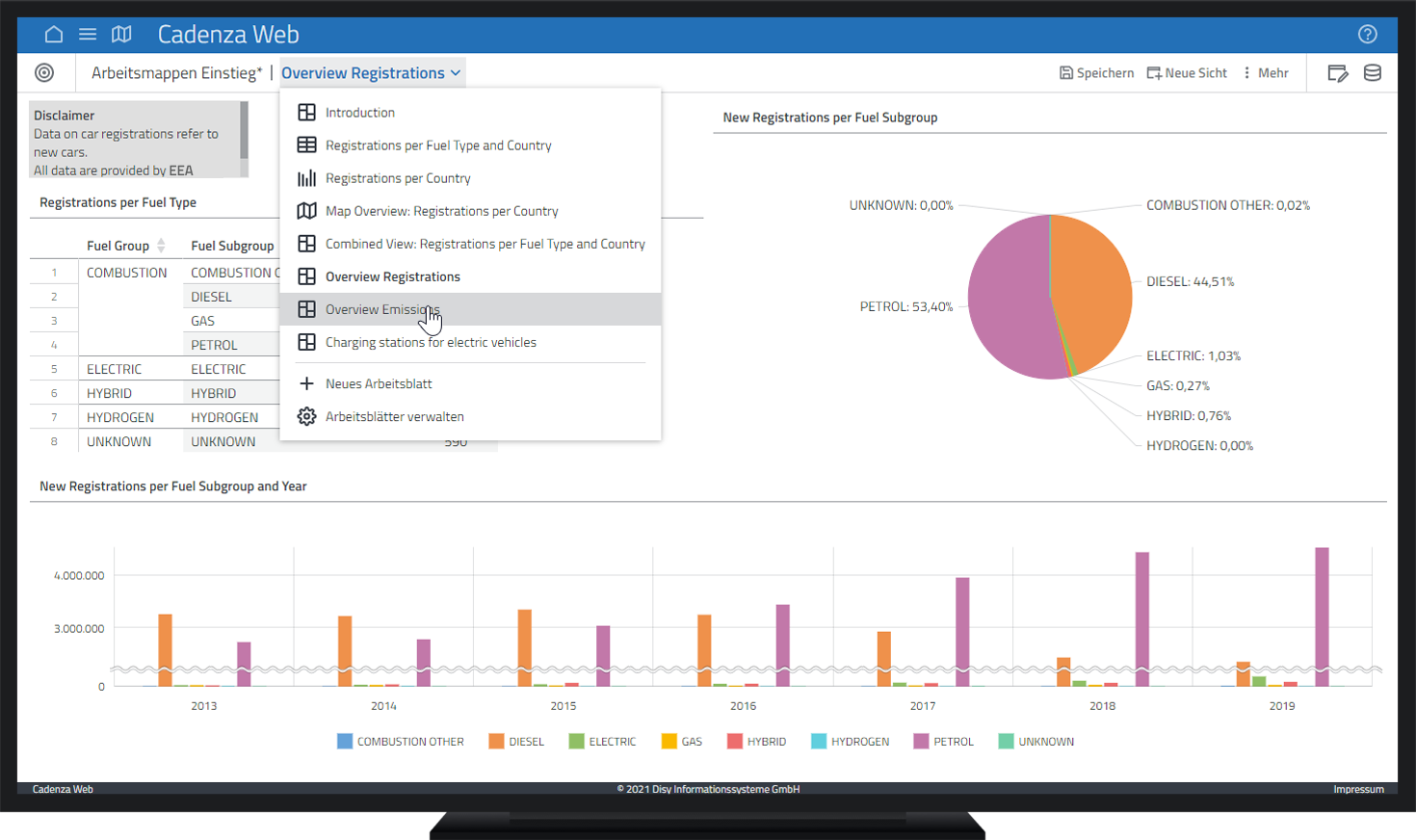Click the edit note icon in toolbar
Image resolution: width=1416 pixels, height=840 pixels.
point(1337,73)
